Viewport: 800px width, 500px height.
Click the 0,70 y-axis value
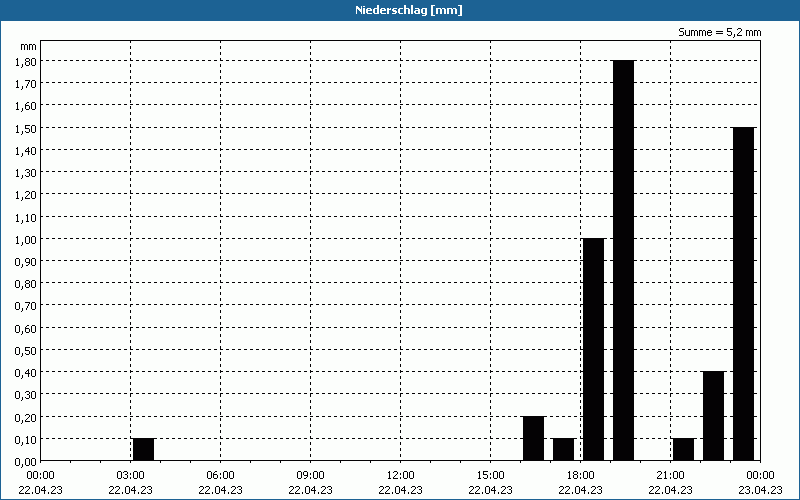point(26,306)
